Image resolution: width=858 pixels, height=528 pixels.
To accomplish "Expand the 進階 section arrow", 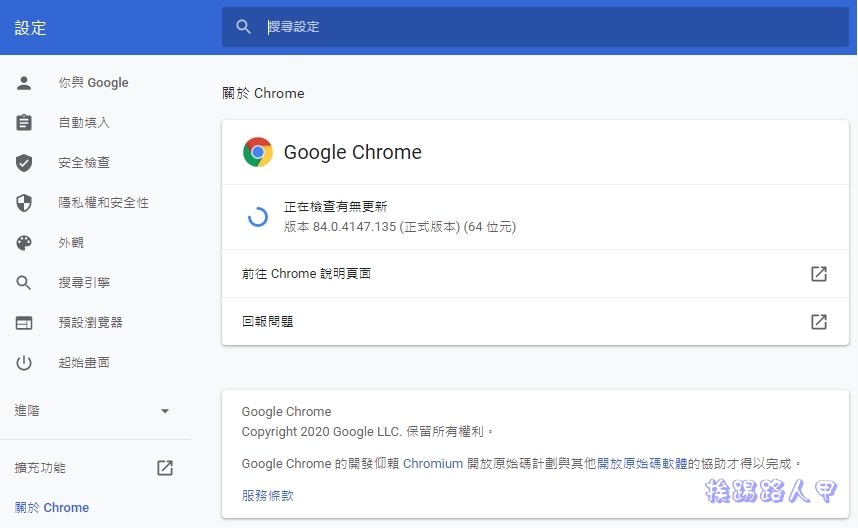I will [x=165, y=411].
